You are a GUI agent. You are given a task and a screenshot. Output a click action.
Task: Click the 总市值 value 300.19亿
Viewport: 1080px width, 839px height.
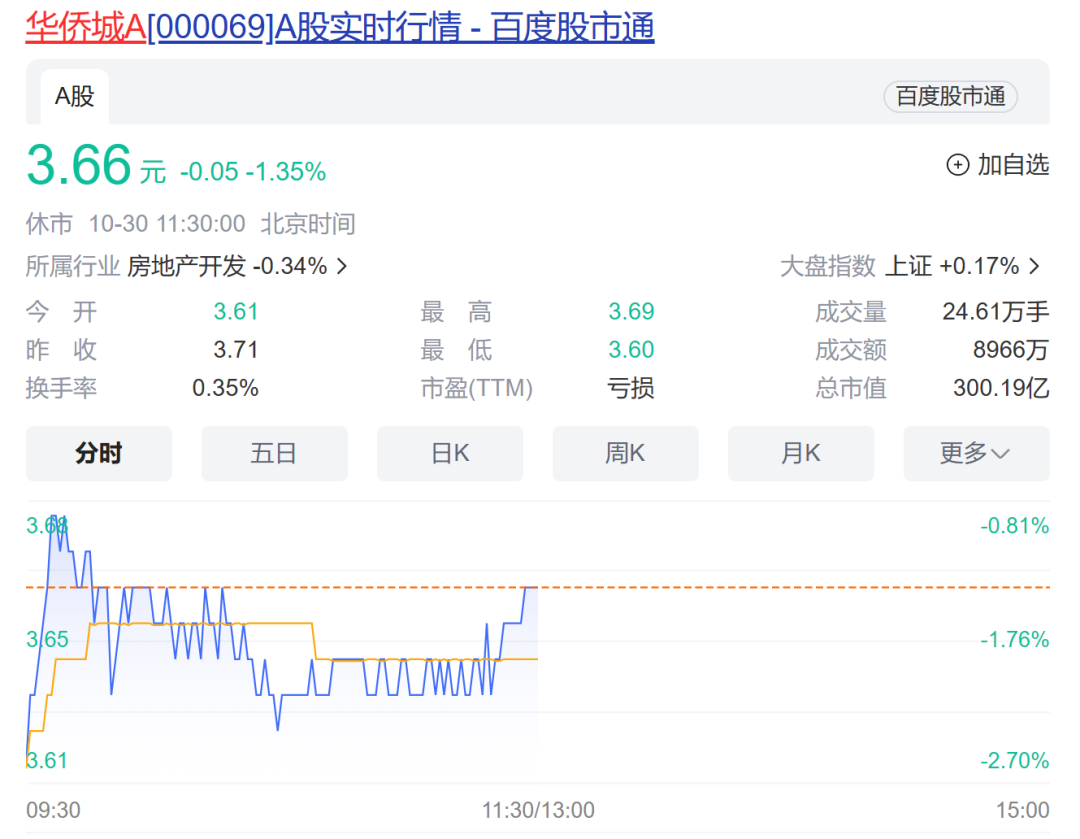coord(1001,389)
